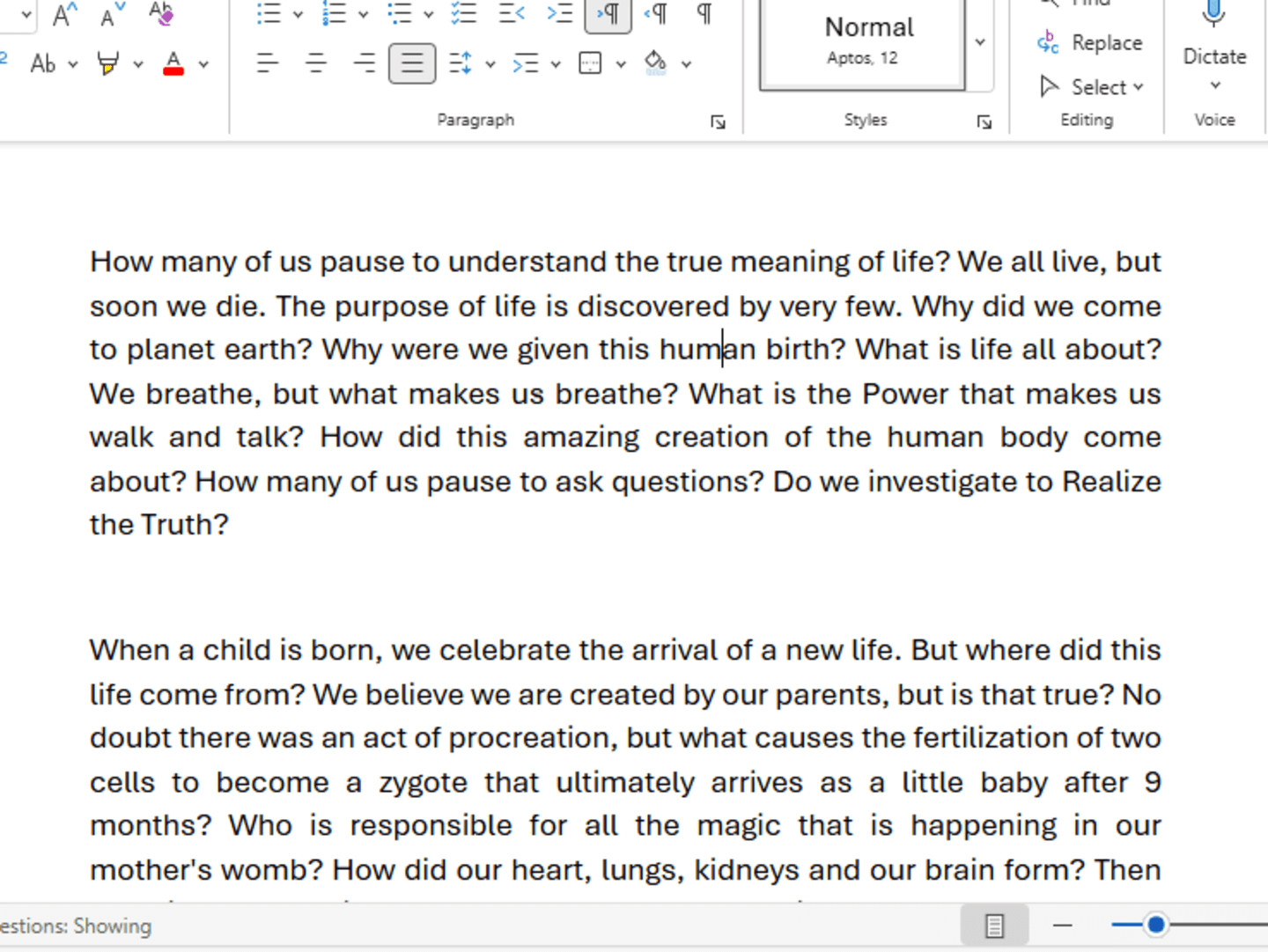Click the word 'zygote' in the second paragraph
Image resolution: width=1268 pixels, height=952 pixels.
424,783
